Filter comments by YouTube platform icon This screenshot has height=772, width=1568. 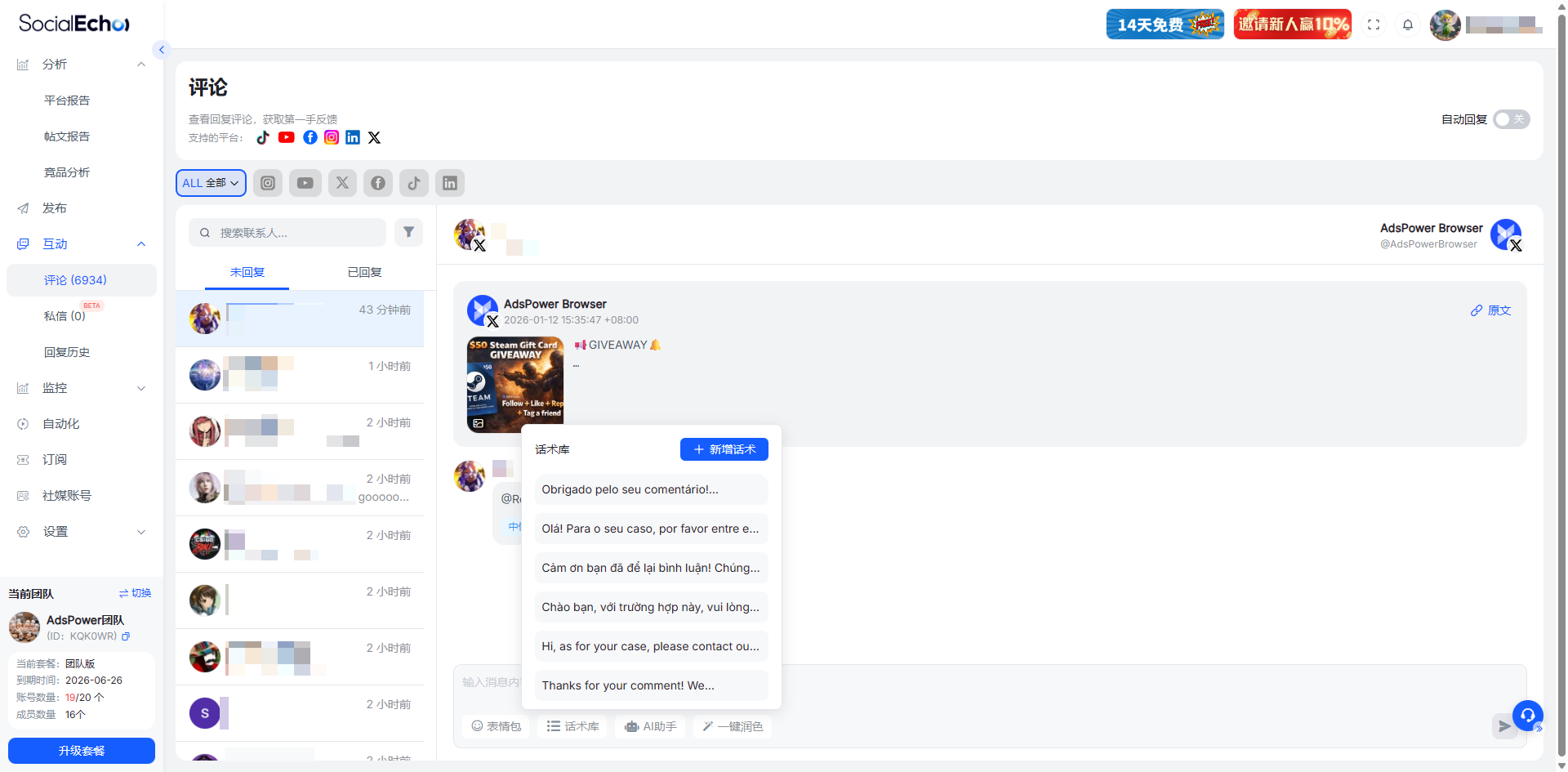click(305, 183)
